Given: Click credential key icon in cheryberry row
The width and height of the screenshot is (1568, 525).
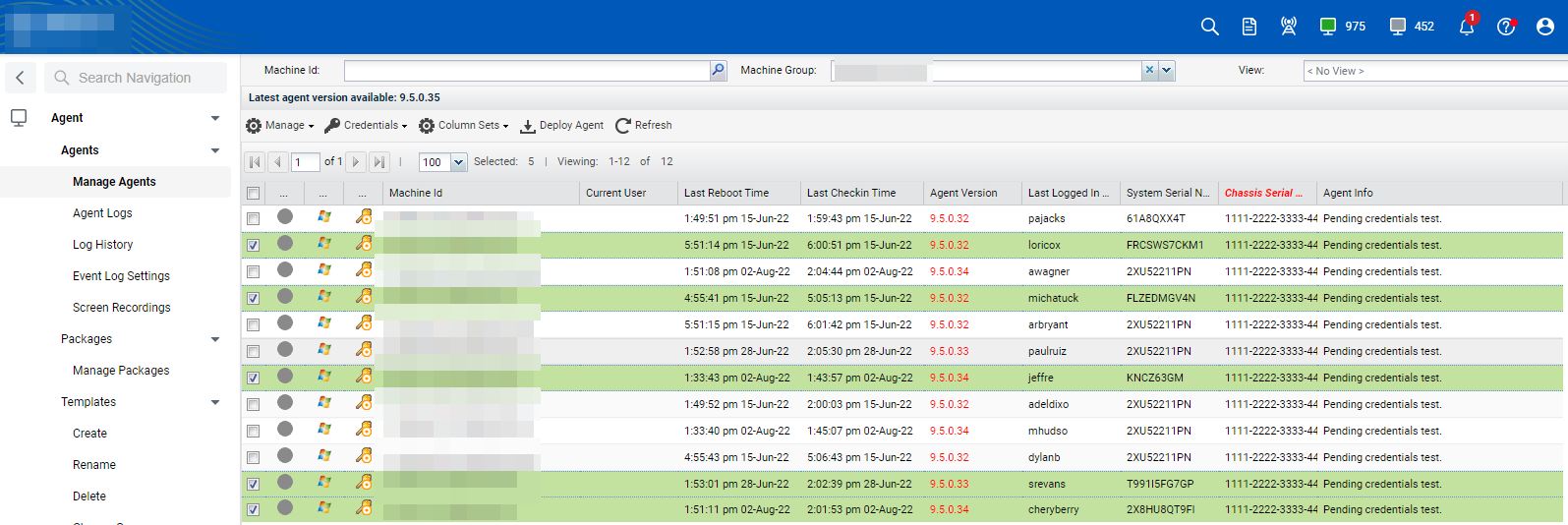Looking at the screenshot, I should 364,507.
